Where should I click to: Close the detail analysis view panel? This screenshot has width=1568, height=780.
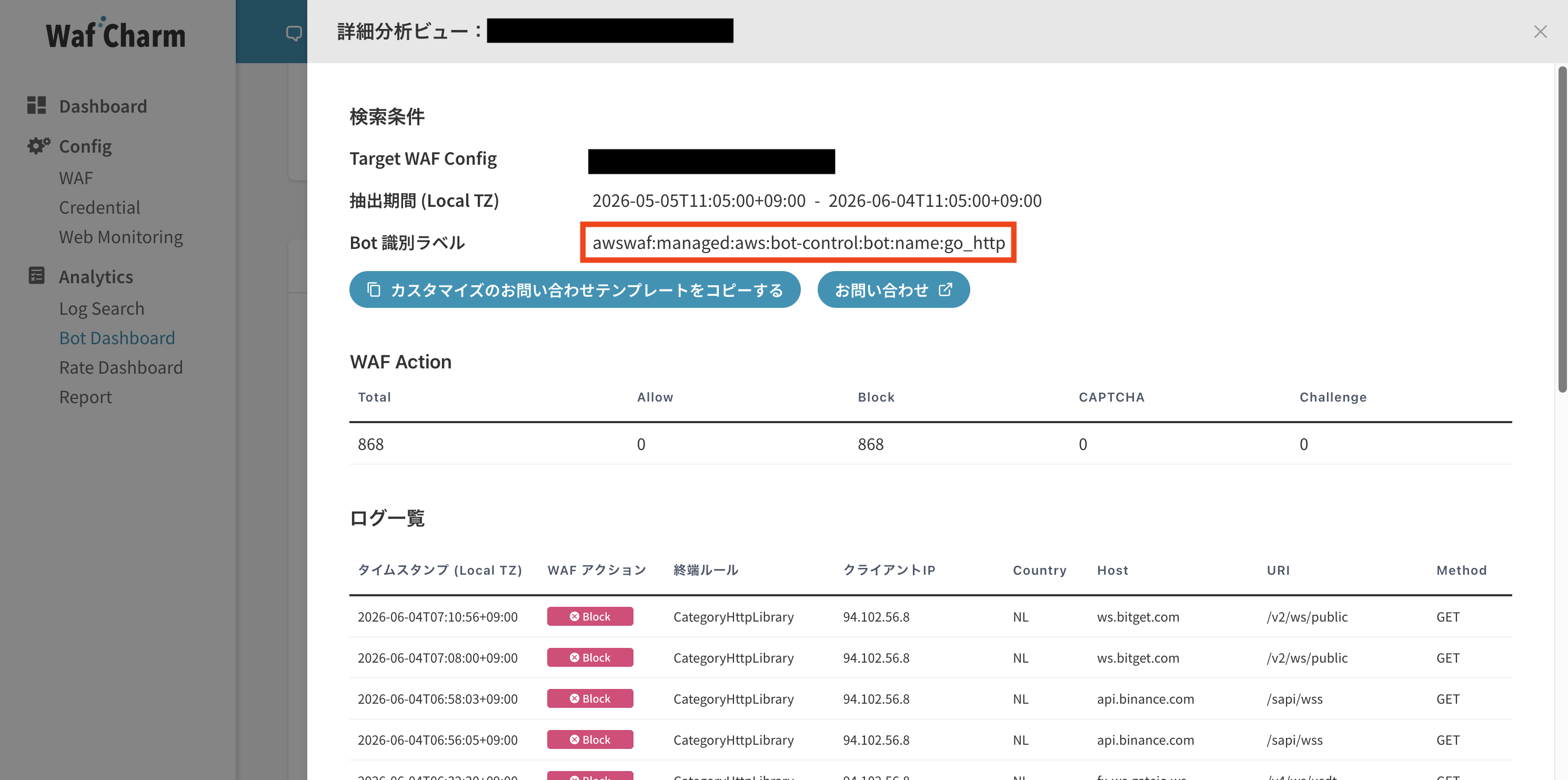1540,32
